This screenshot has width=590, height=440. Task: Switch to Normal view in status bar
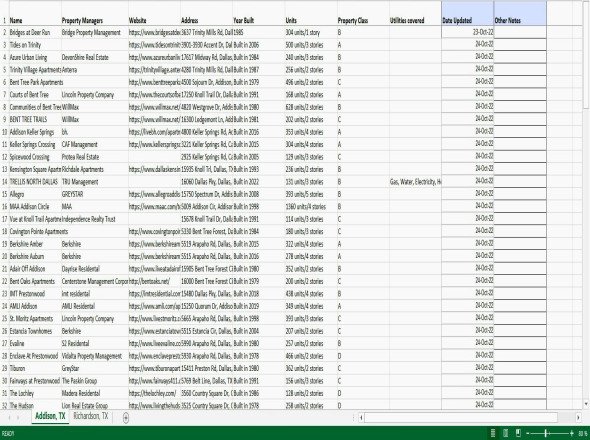(493, 433)
